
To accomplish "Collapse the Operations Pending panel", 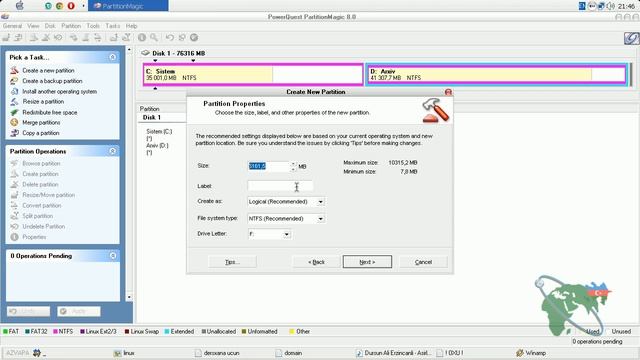I will click(x=113, y=256).
